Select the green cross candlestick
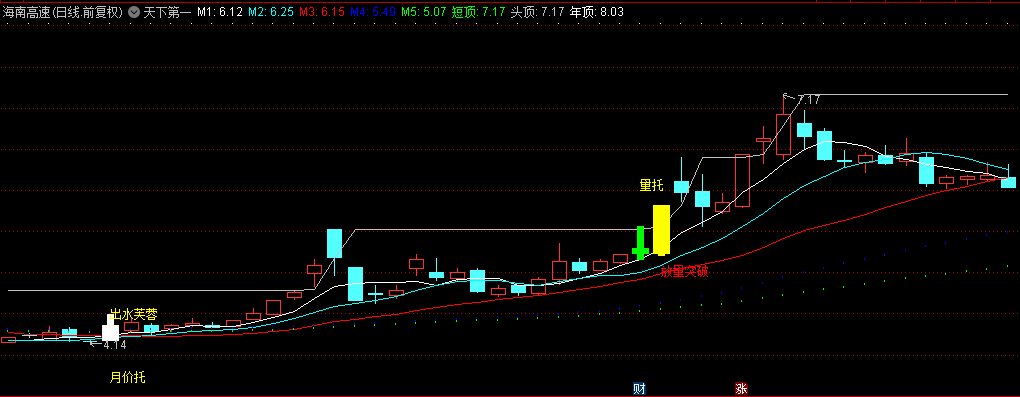Image resolution: width=1020 pixels, height=397 pixels. point(640,243)
